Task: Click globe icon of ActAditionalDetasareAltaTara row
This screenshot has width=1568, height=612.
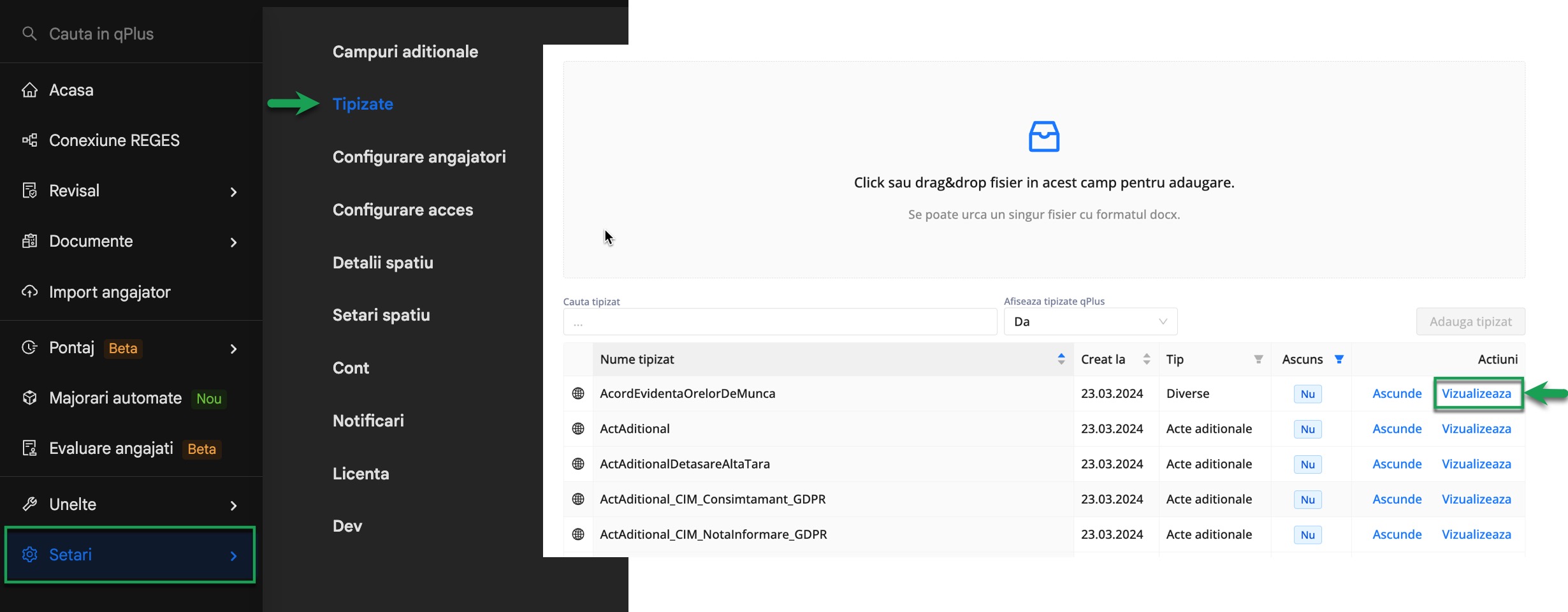Action: pos(578,464)
